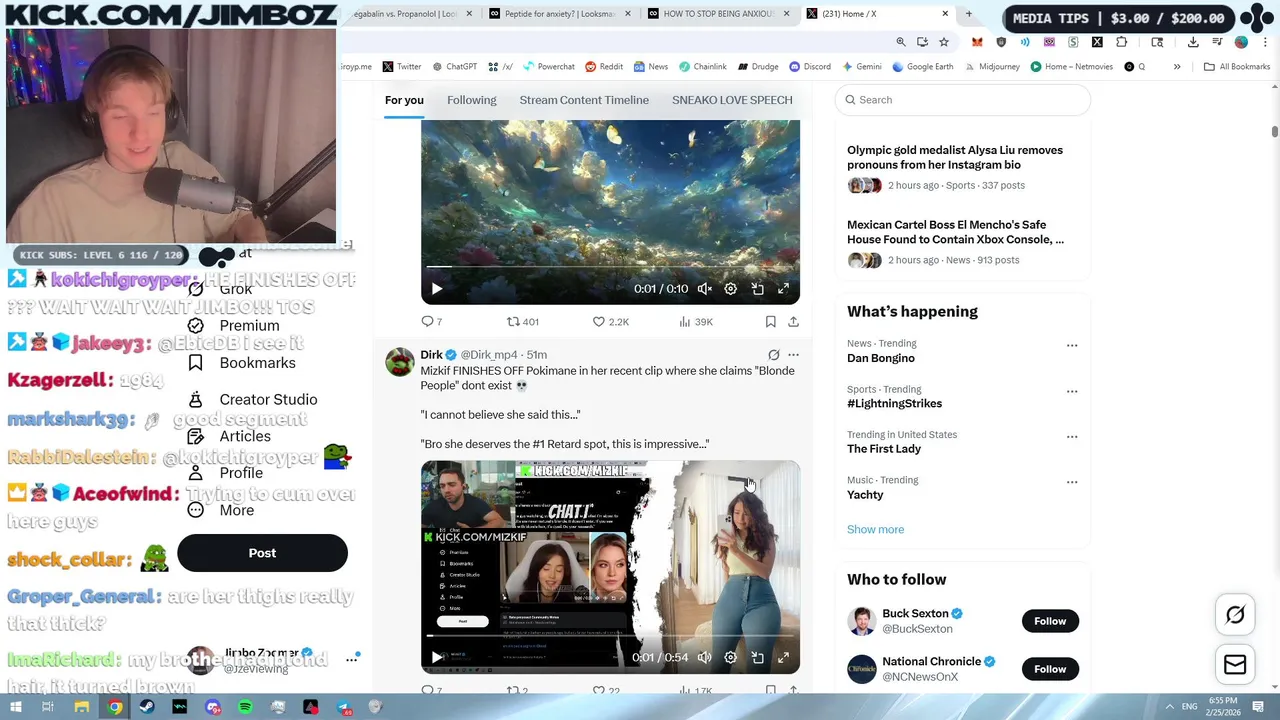View analytics showing 39K views
1280x720 pixels.
695,321
